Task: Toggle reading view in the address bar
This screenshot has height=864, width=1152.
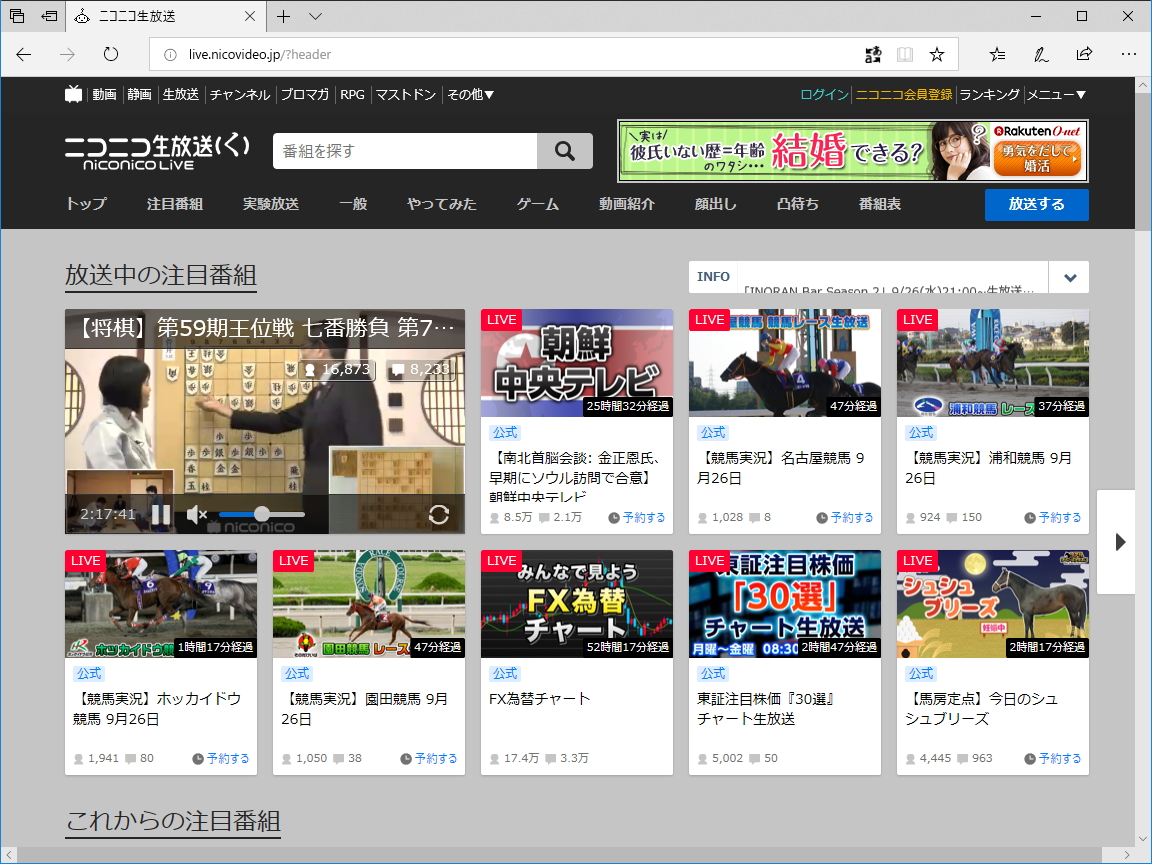Action: (904, 55)
